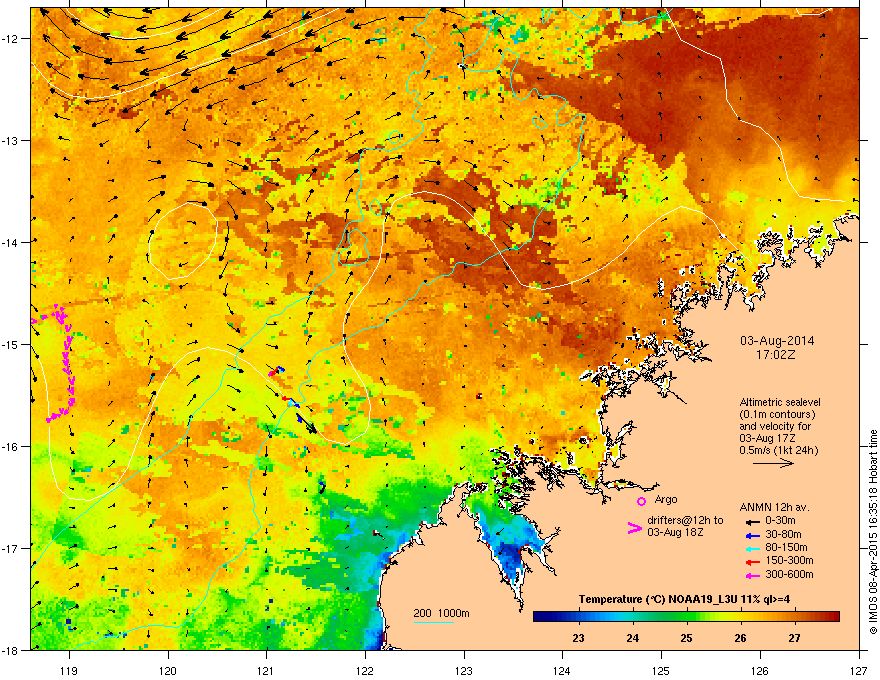Select the magenta 300-600m arrow legend marker
Viewport: 880px width, 680px height.
[x=753, y=576]
